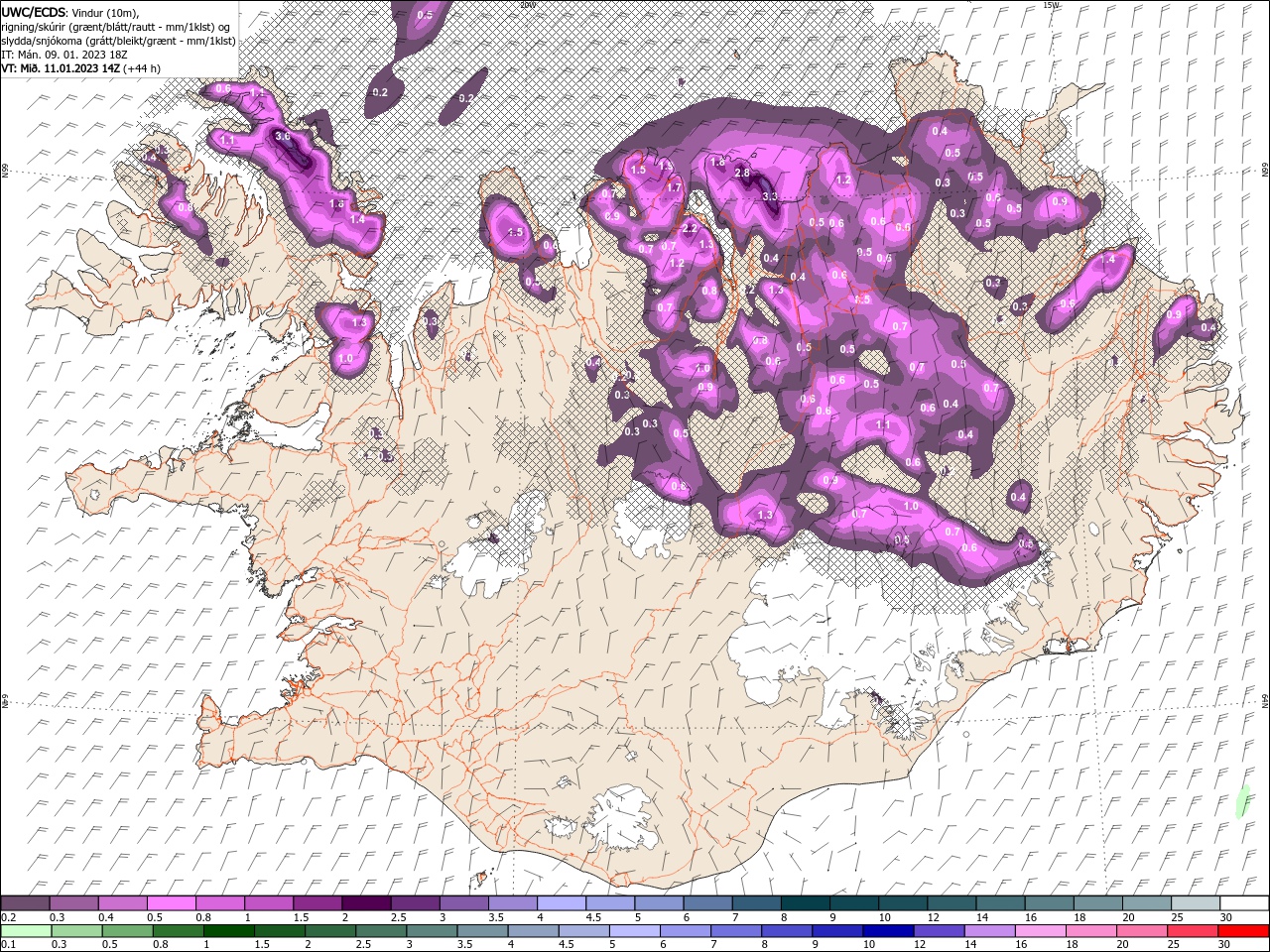
Task: Click the UWC/ECDS title in the header box
Action: coord(34,12)
